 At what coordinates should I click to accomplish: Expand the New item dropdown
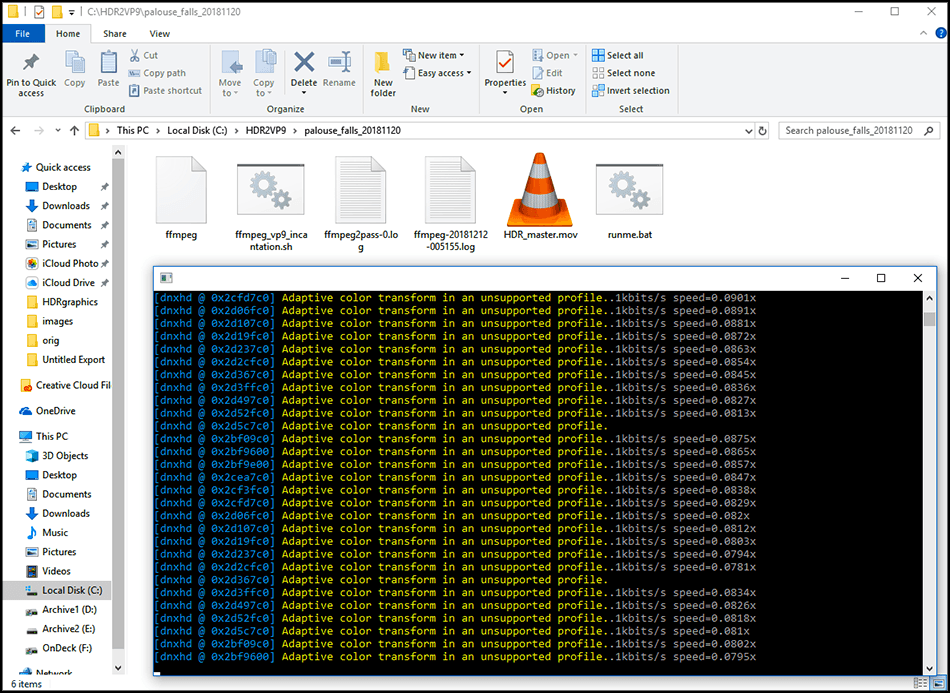462,55
